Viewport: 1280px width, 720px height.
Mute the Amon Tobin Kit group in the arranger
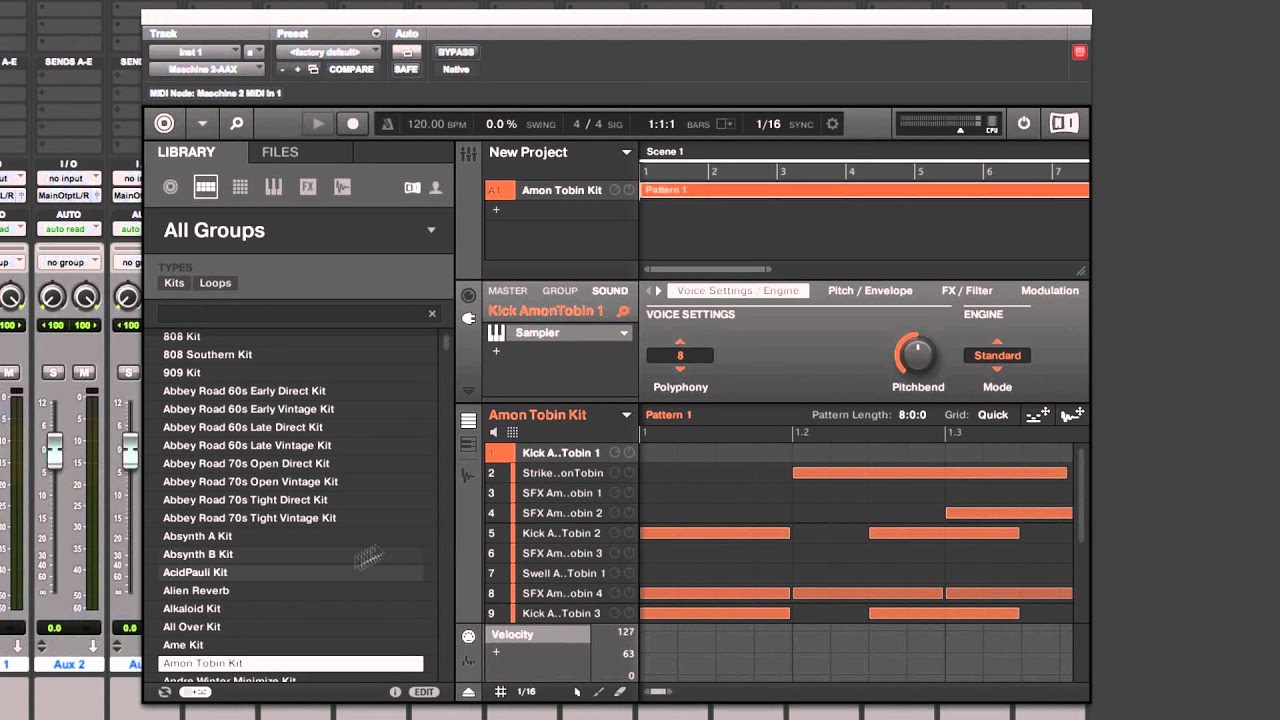point(615,190)
